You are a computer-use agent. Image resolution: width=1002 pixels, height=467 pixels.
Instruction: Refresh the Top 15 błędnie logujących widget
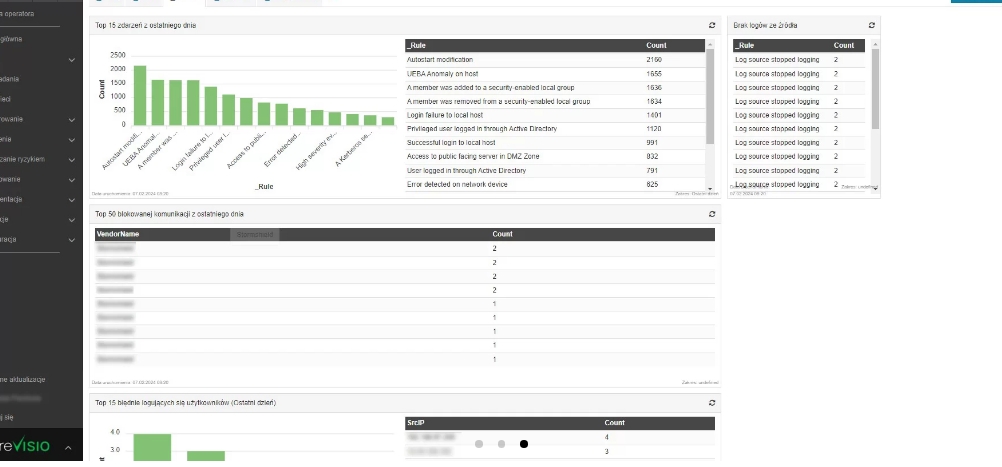click(x=711, y=402)
